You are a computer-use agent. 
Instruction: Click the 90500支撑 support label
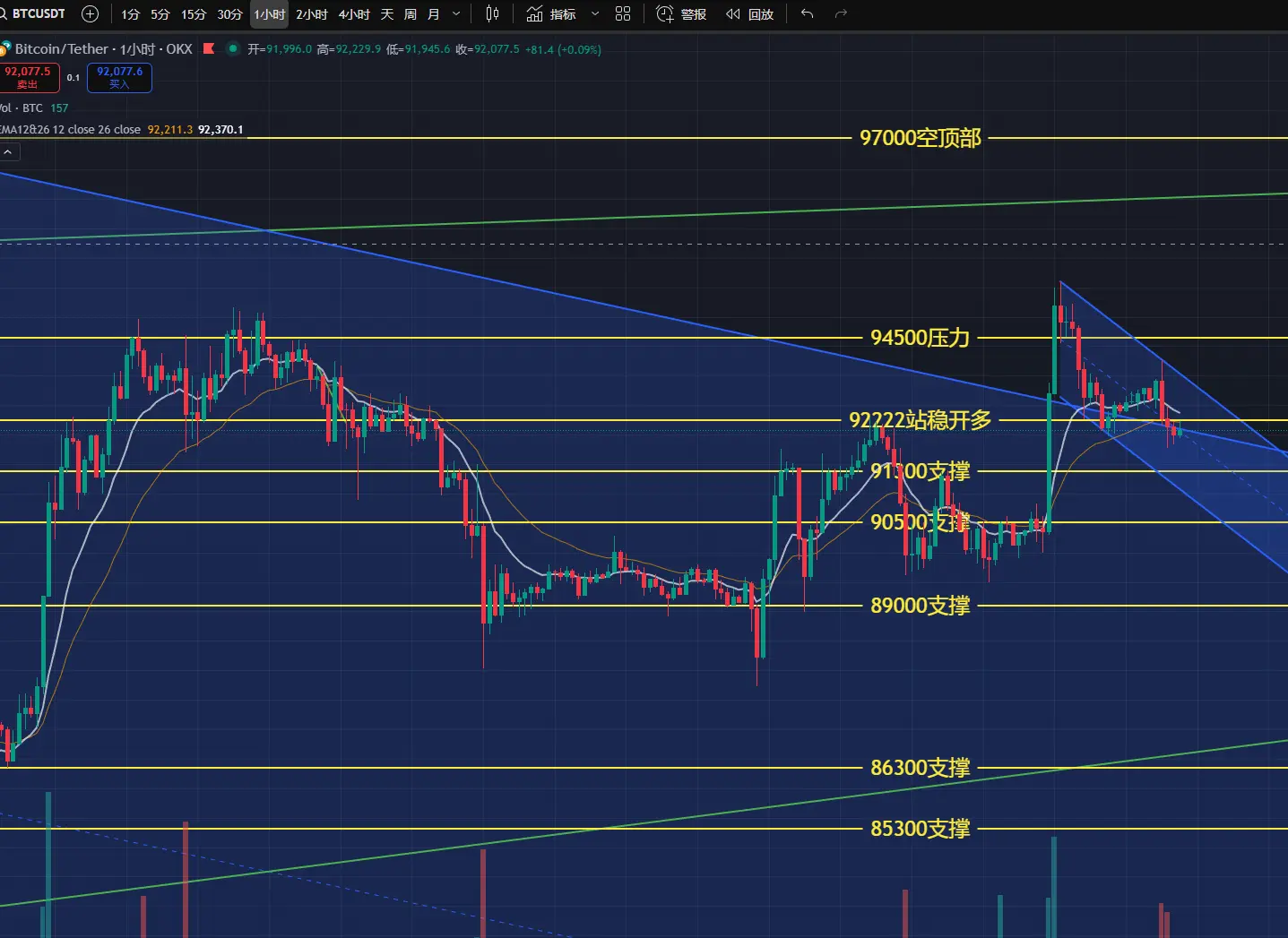tap(921, 522)
